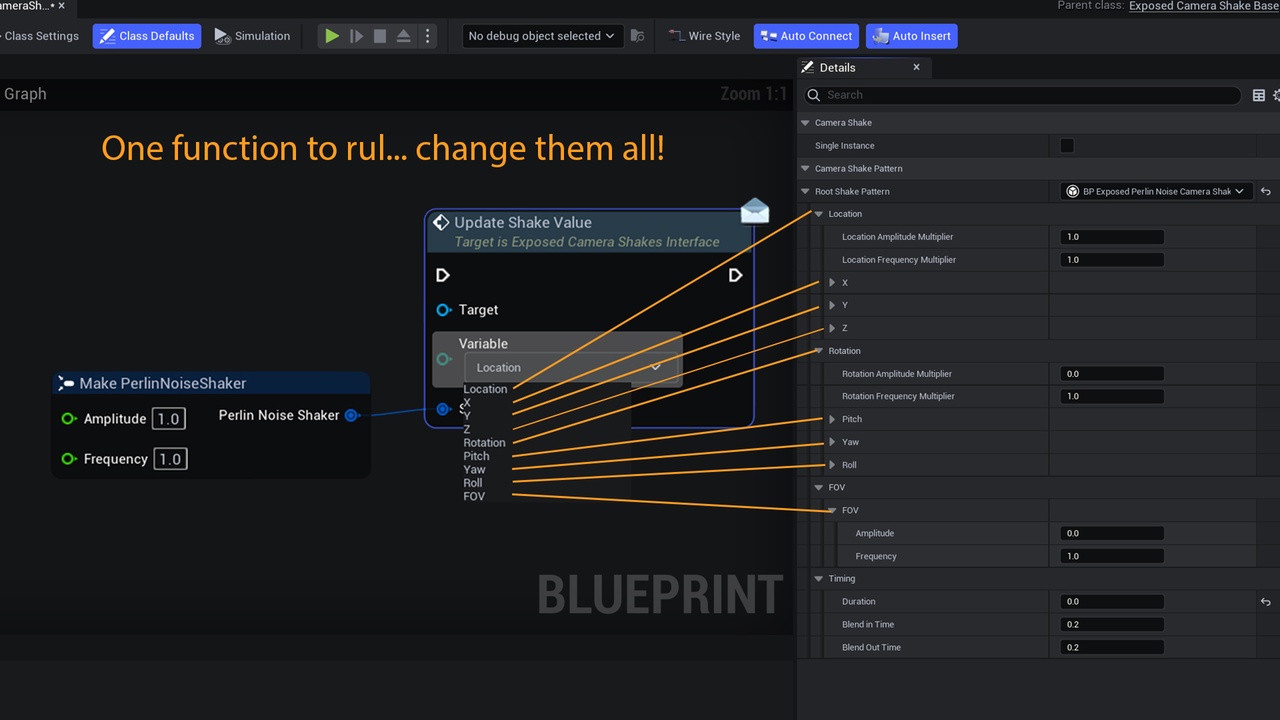The height and width of the screenshot is (720, 1280).
Task: Select FOV option in the Variable list
Action: [474, 497]
